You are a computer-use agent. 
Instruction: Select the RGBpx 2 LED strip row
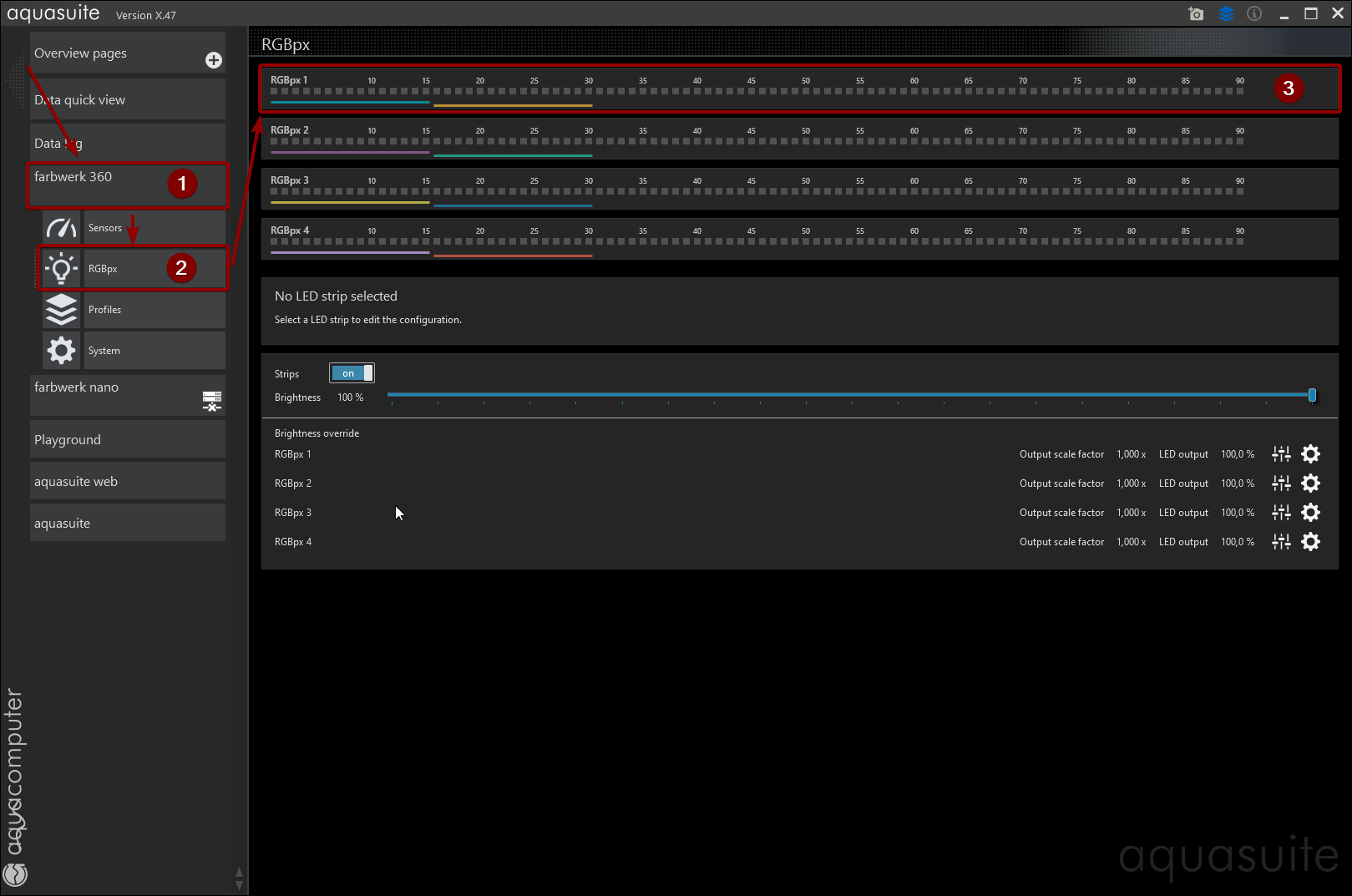799,139
